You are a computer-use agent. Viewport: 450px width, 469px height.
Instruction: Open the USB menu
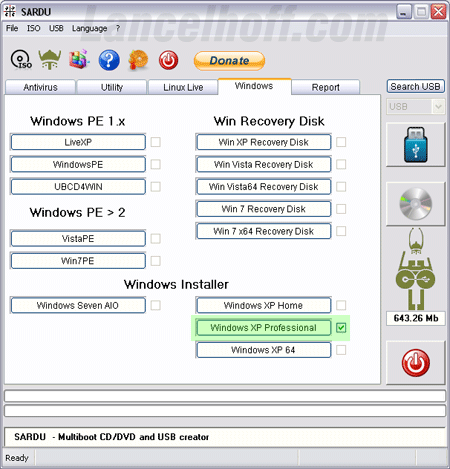[56, 28]
